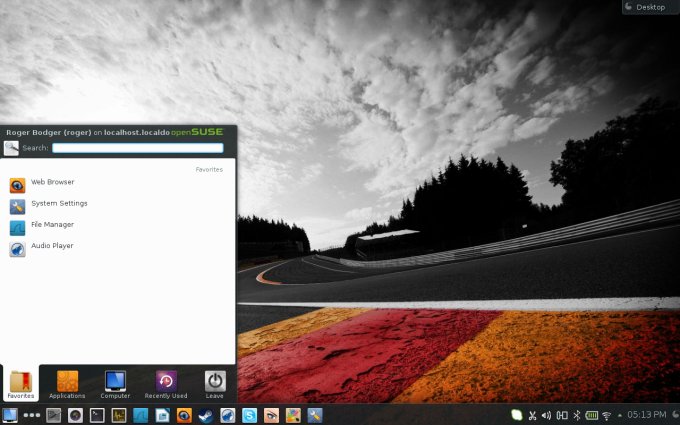This screenshot has width=680, height=425.
Task: Open the Recently Used tab
Action: (x=165, y=383)
